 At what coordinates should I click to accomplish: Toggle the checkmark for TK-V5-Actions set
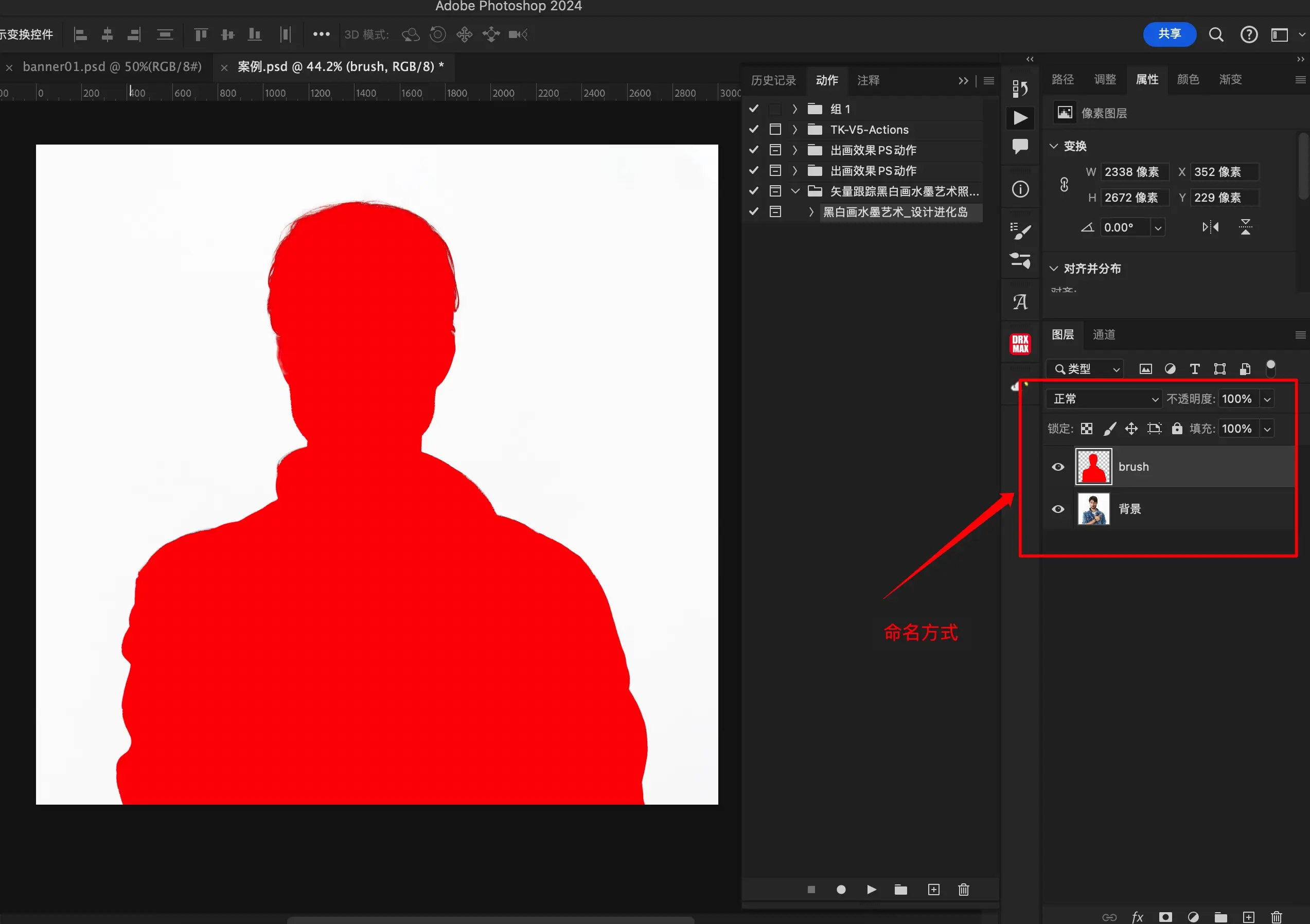tap(754, 130)
